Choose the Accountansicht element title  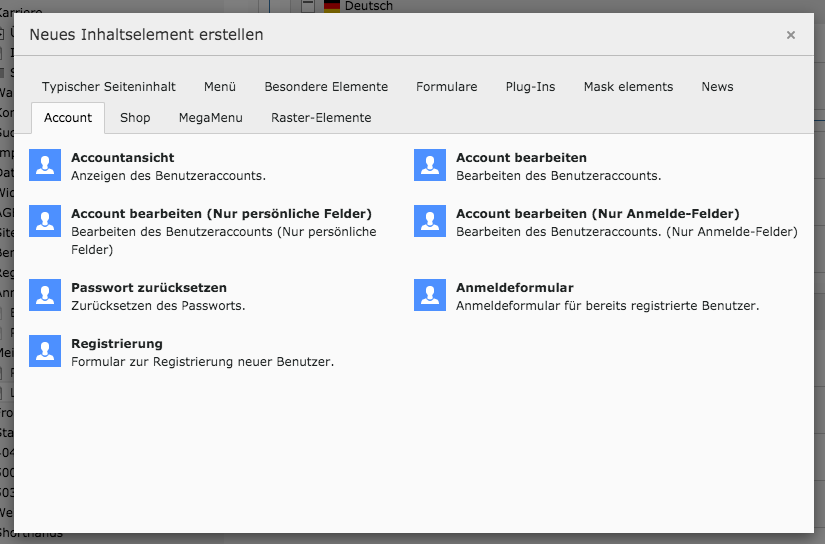[x=123, y=158]
